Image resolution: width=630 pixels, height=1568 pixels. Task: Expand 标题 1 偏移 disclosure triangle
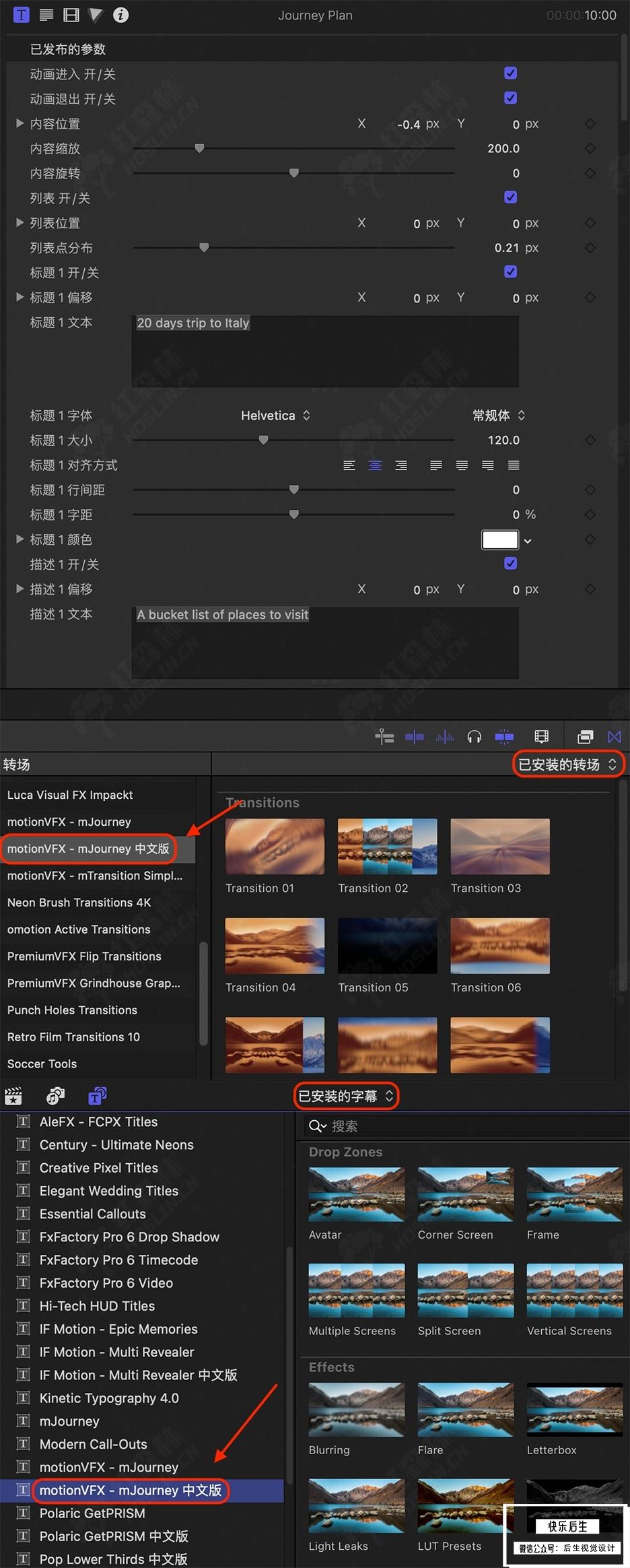pos(20,297)
